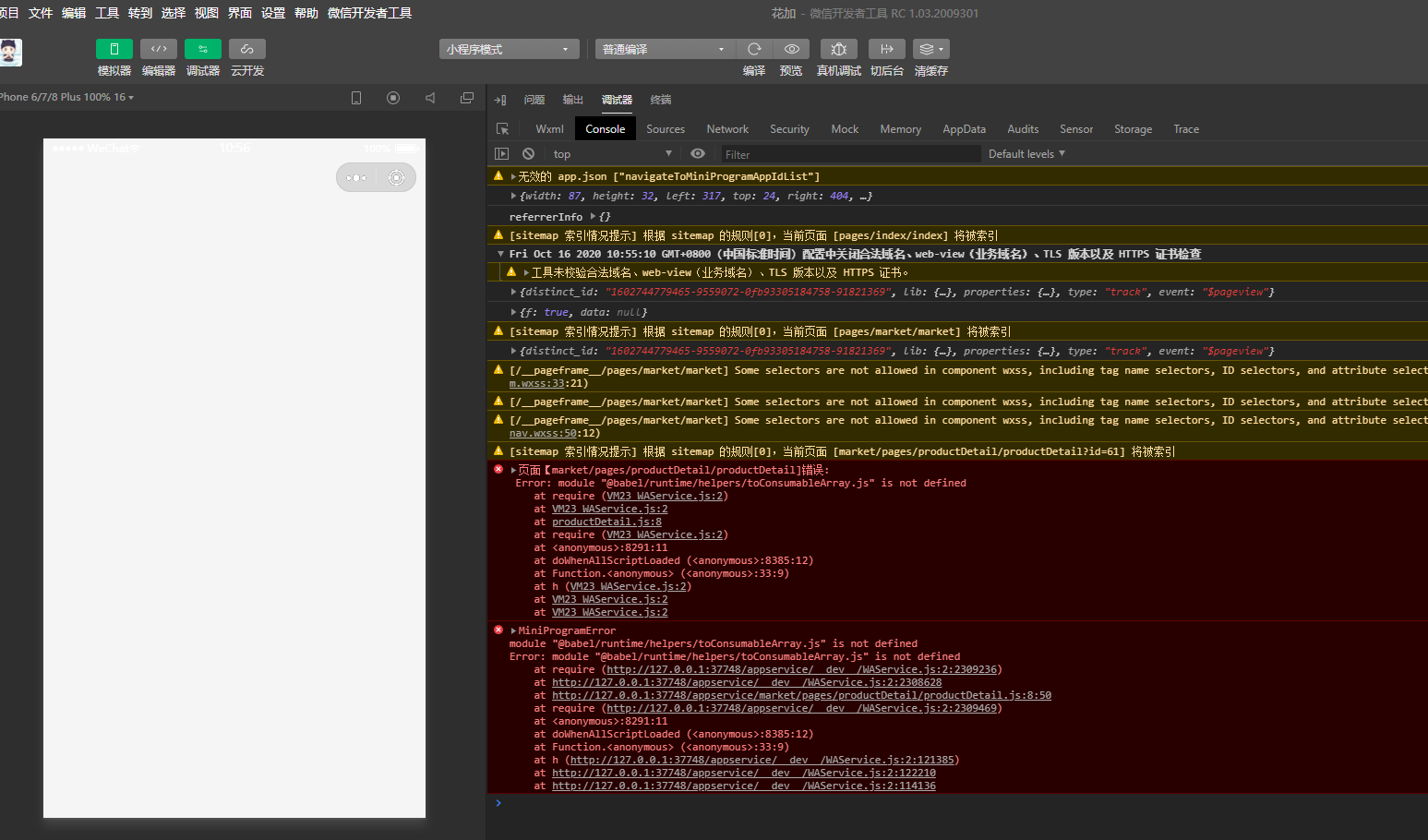This screenshot has width=1428, height=840.
Task: Expand the width: 87 object entry
Action: coord(514,196)
